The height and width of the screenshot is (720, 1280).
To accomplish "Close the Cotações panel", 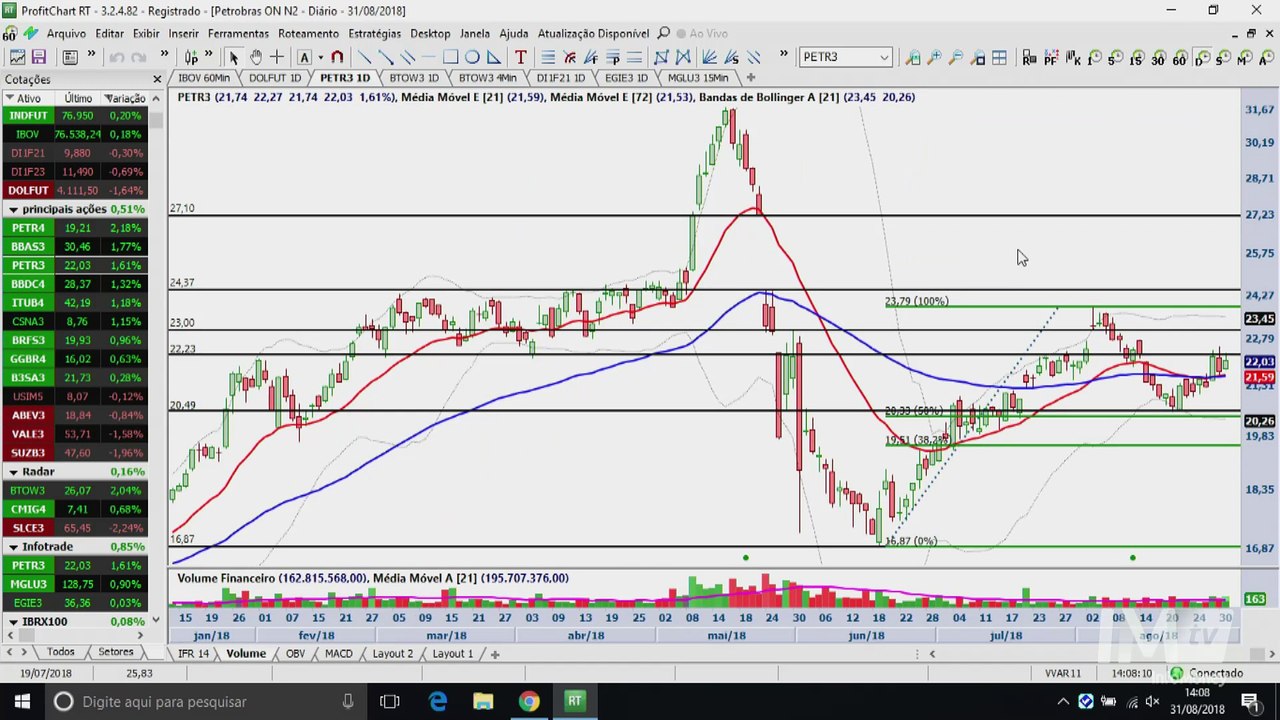I will [x=157, y=79].
